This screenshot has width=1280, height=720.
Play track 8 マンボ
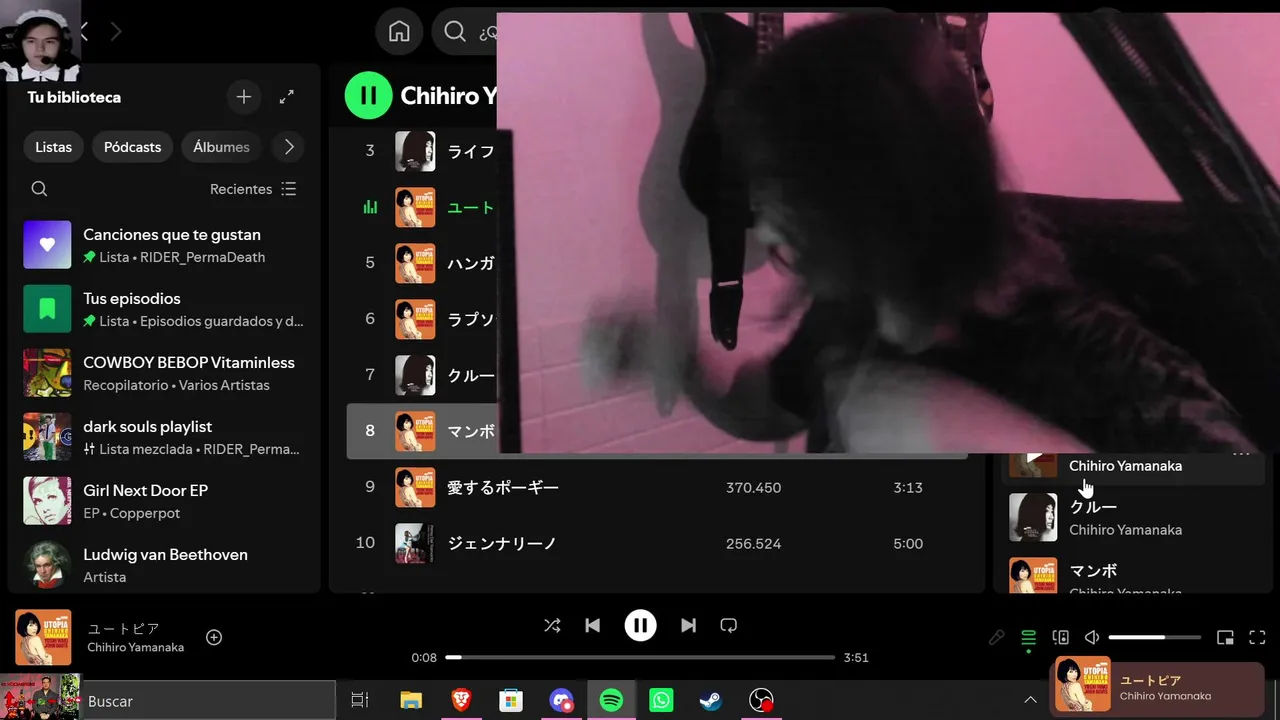tap(422, 431)
